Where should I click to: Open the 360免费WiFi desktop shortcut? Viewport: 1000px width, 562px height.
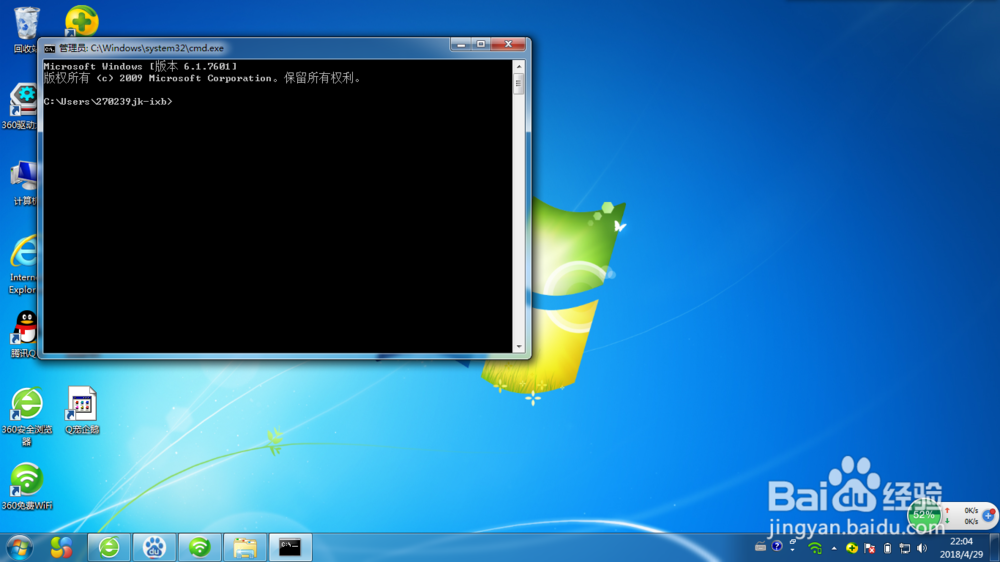click(27, 486)
